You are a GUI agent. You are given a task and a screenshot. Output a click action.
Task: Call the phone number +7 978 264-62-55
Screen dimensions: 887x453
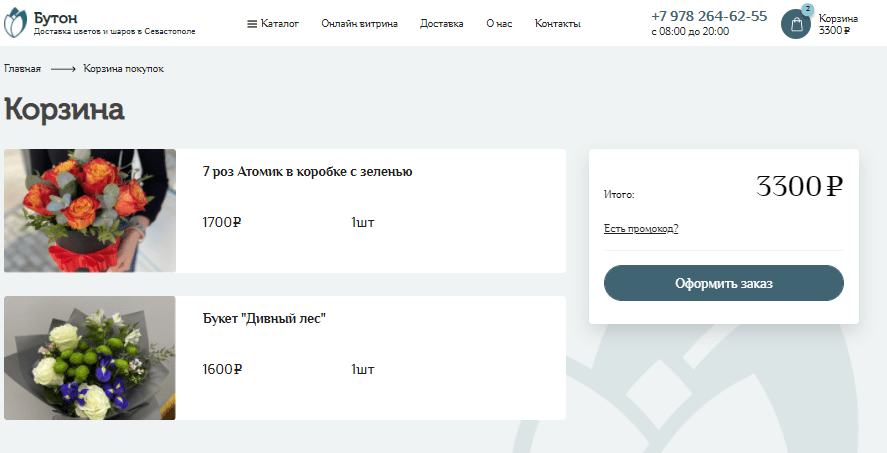[x=708, y=16]
